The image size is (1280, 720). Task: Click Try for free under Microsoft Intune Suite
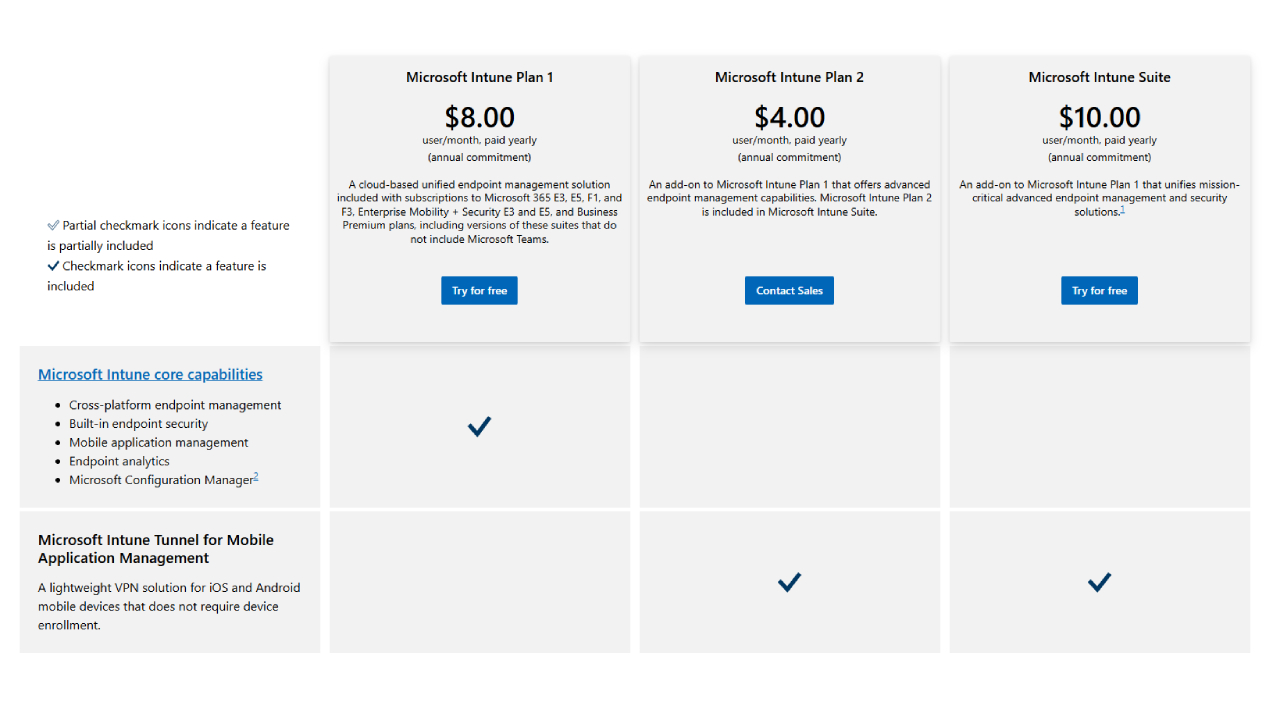tap(1099, 290)
